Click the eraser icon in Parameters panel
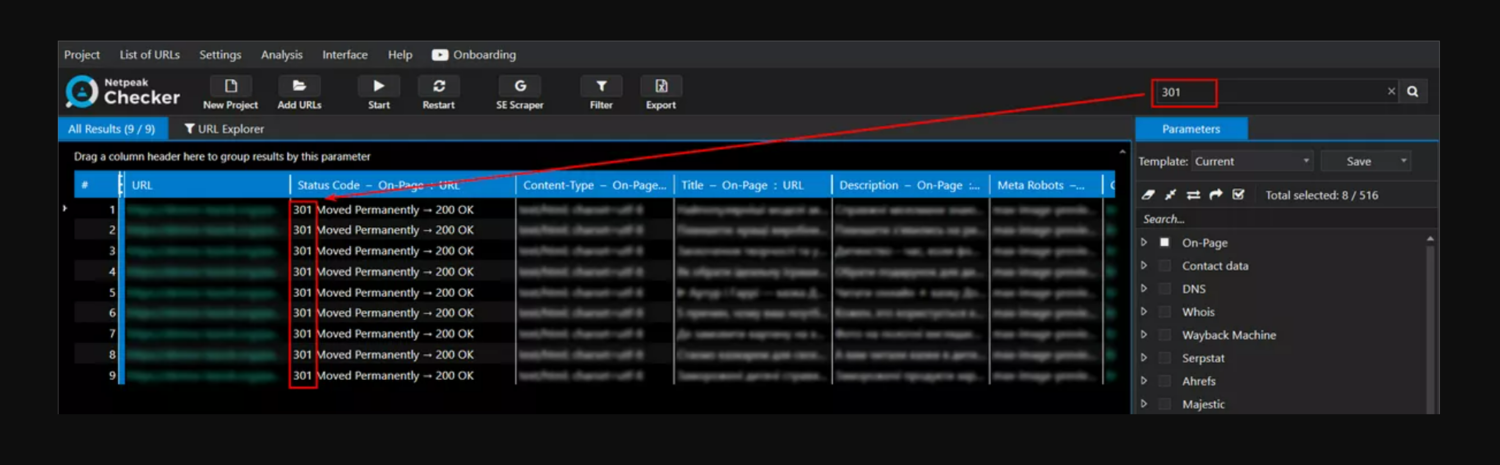This screenshot has height=465, width=1500. click(x=1148, y=195)
